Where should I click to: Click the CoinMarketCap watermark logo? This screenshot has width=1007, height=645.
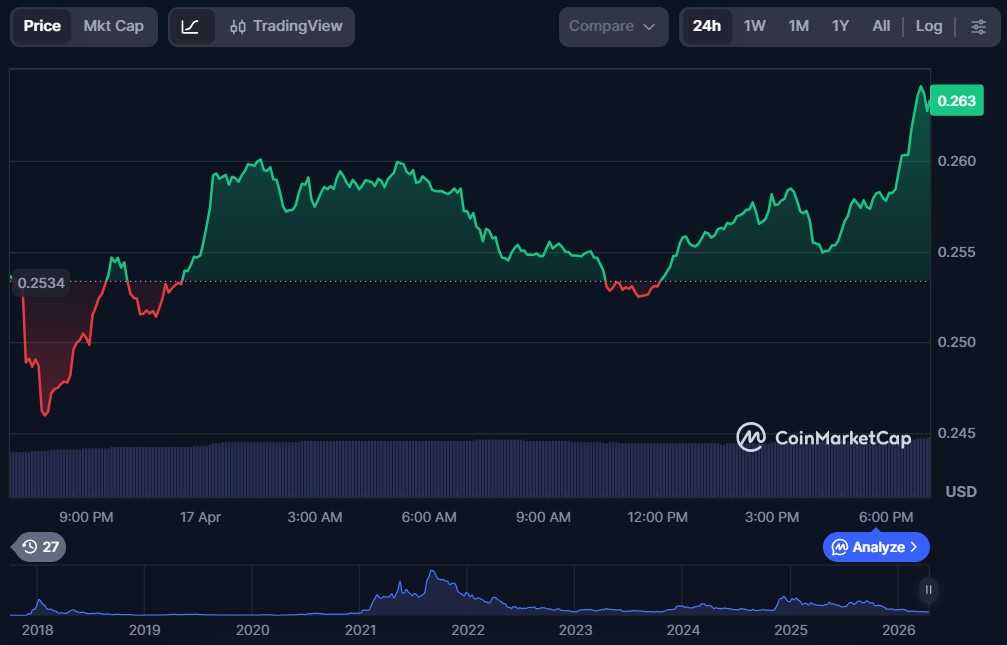tap(749, 438)
